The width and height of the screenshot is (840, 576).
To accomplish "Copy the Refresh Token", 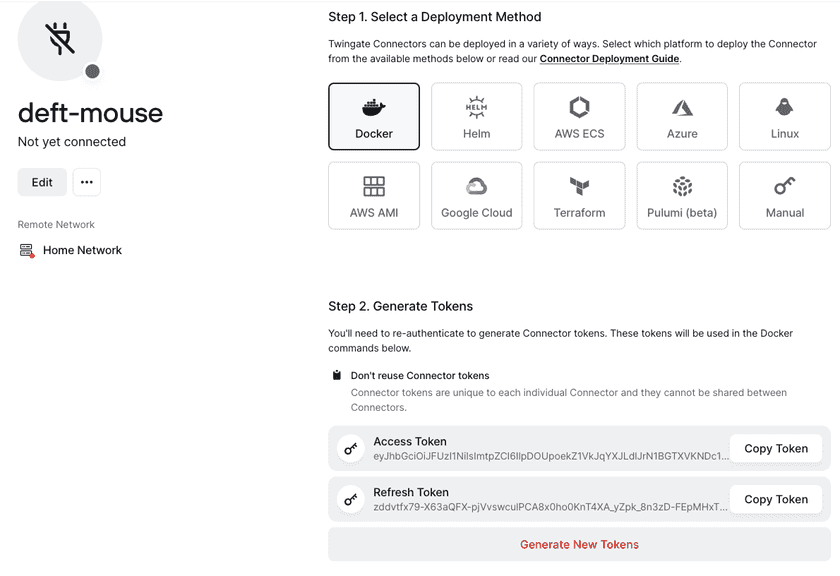I will point(775,499).
